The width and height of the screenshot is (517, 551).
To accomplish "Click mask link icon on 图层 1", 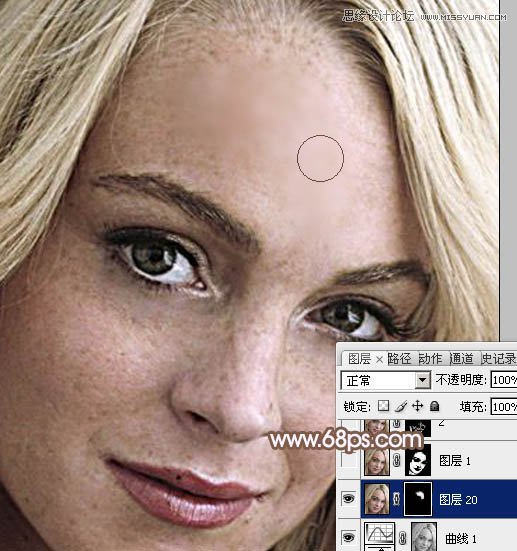I will [x=396, y=460].
